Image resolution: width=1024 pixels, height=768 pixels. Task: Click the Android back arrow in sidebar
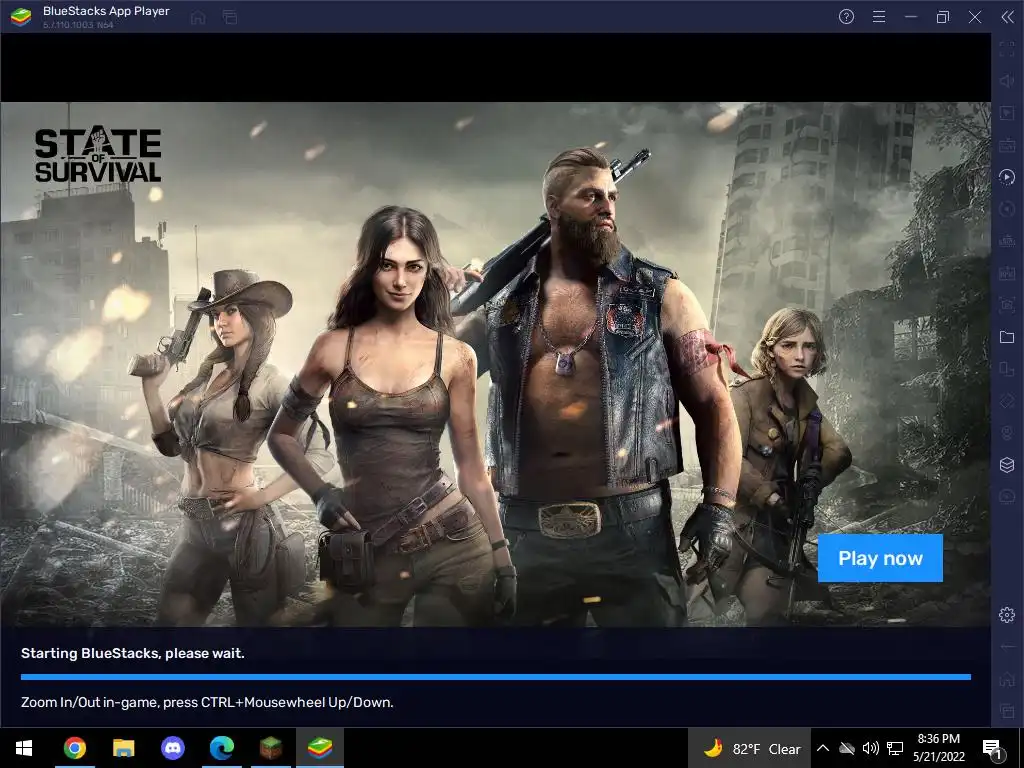coord(1006,647)
